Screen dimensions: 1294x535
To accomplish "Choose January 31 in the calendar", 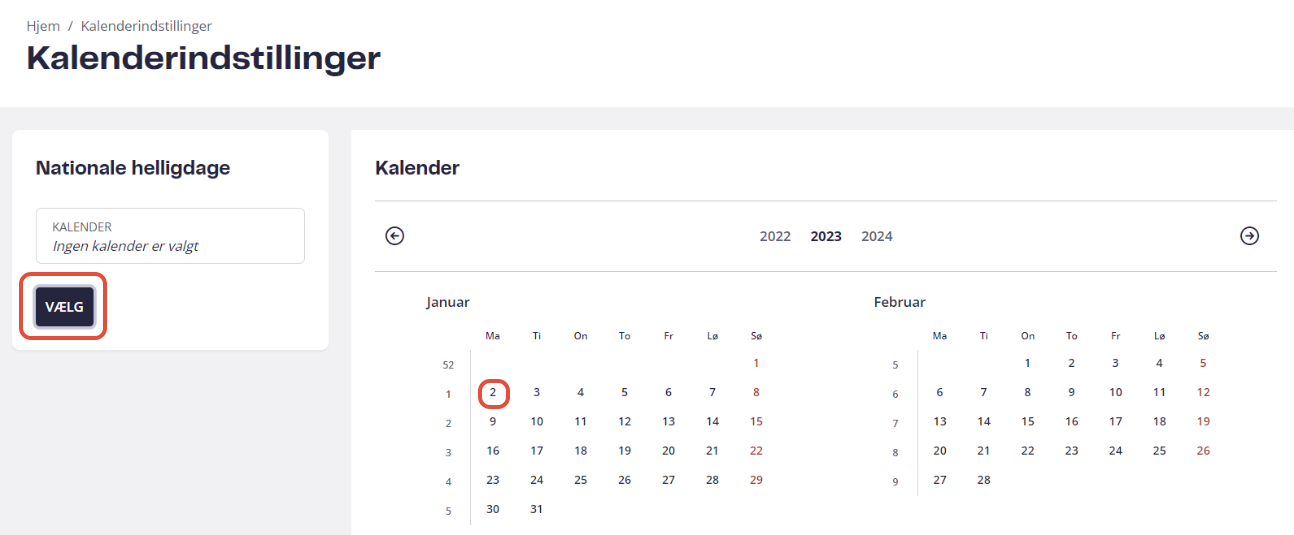I will coord(537,509).
